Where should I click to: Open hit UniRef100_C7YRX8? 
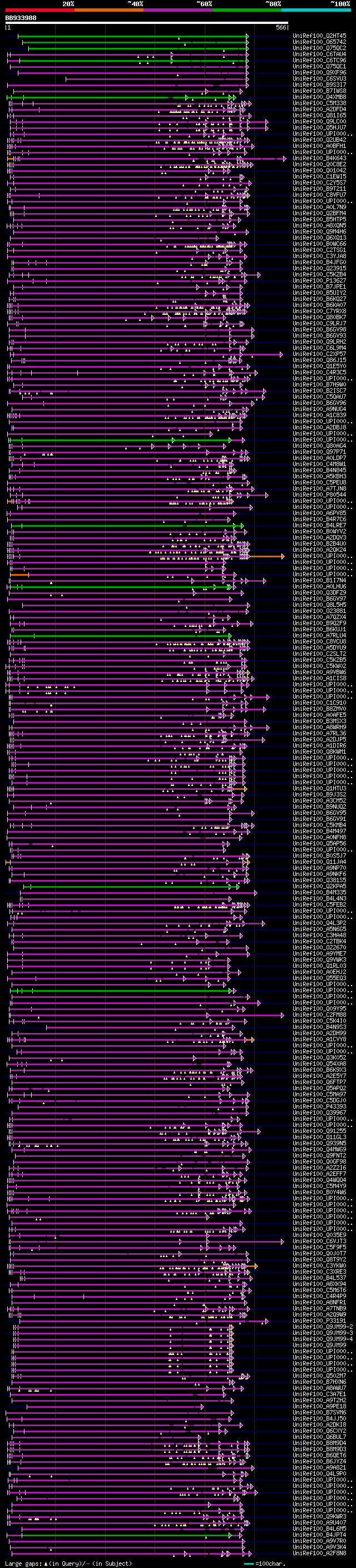319,311
